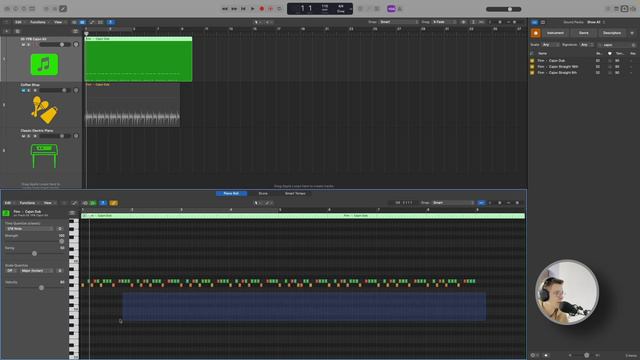Open the Signature Any dropdown

[588, 45]
